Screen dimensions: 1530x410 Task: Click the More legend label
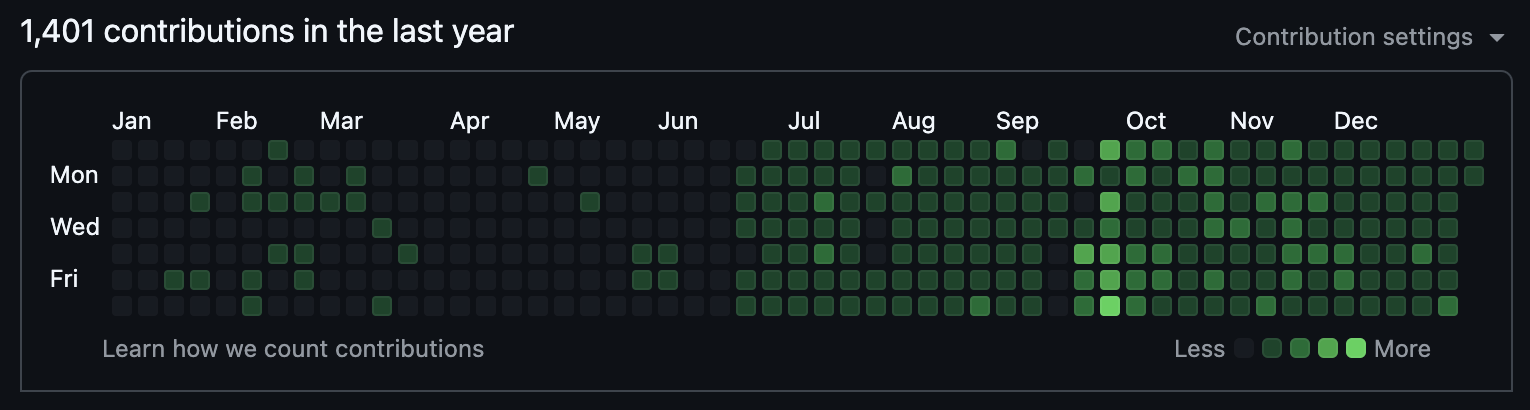point(1402,349)
